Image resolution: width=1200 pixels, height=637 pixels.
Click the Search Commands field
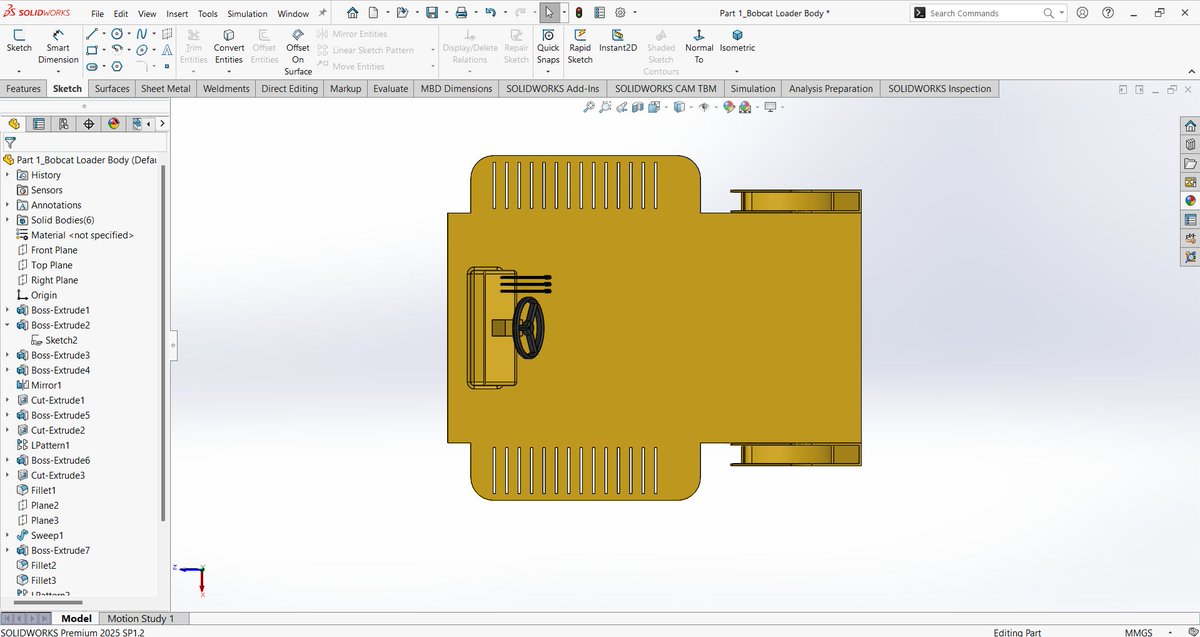[987, 13]
